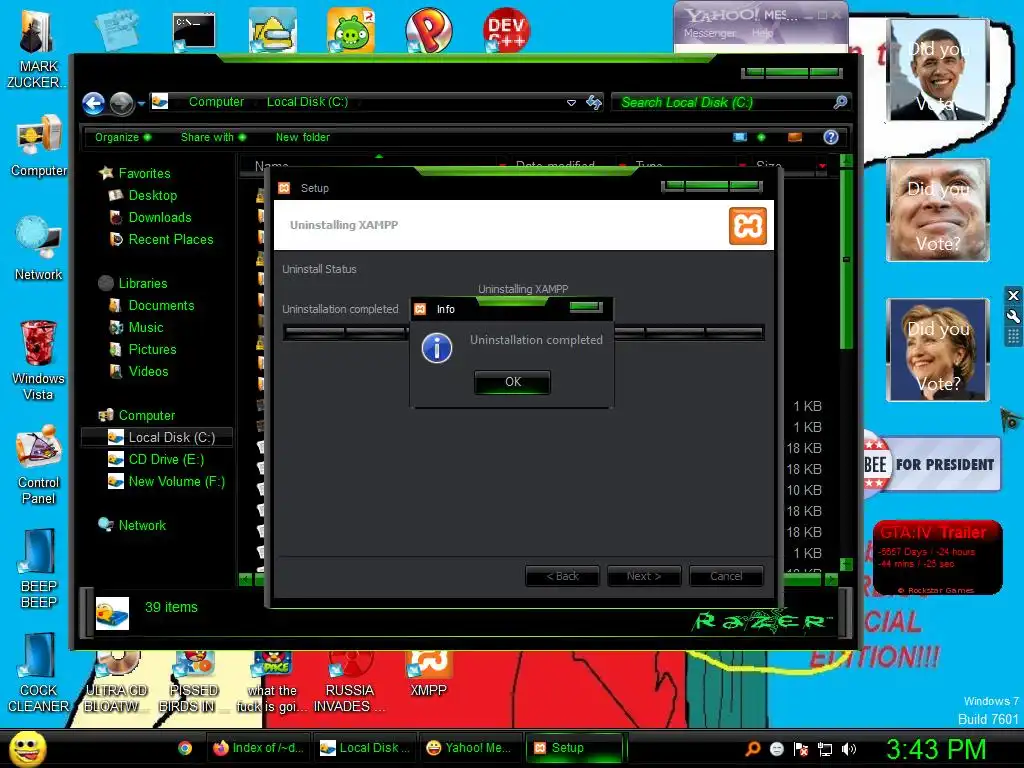
Task: Click the refresh icon beside address bar
Action: [x=594, y=103]
